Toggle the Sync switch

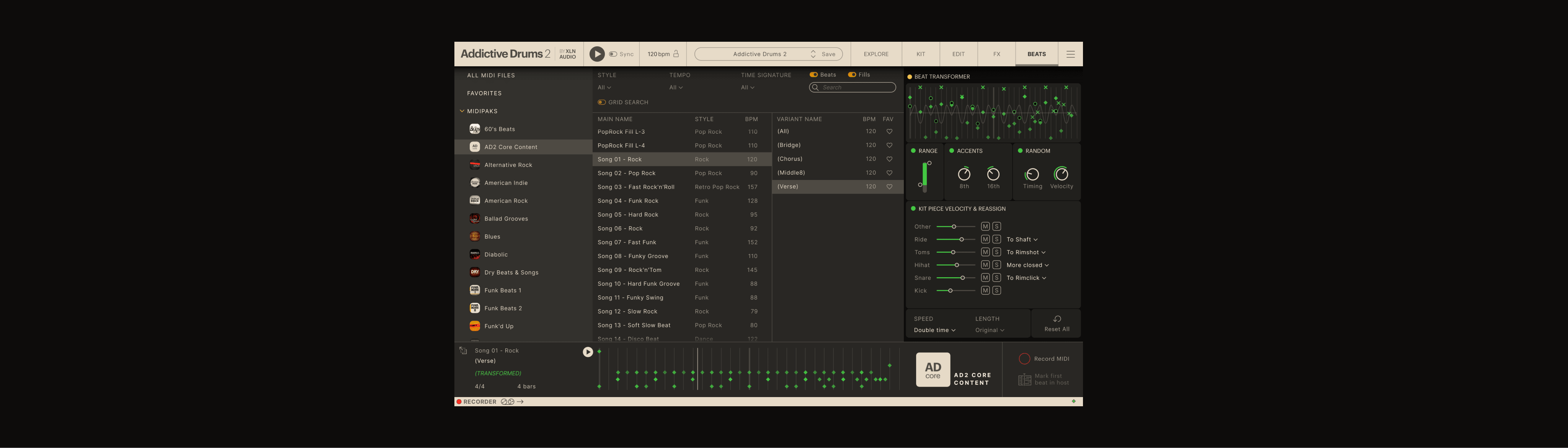[x=612, y=54]
